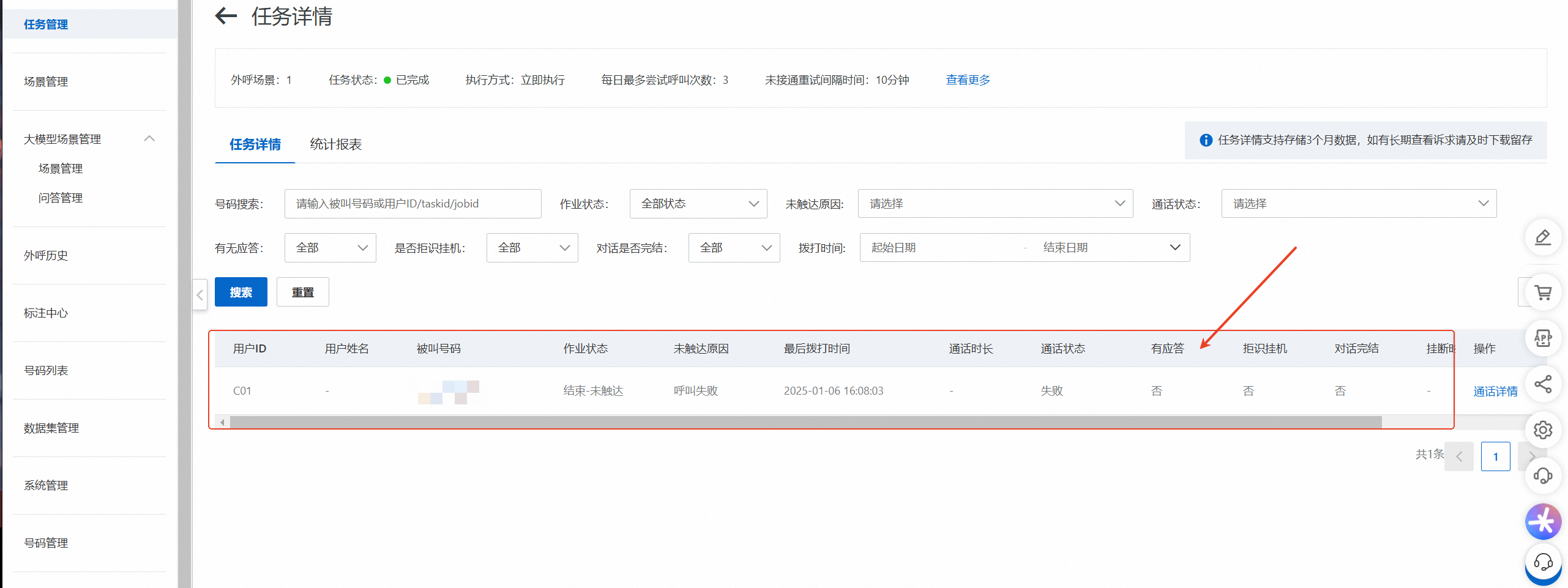Click the 结束日期 date field
Image resolution: width=1568 pixels, height=588 pixels.
pos(1066,248)
